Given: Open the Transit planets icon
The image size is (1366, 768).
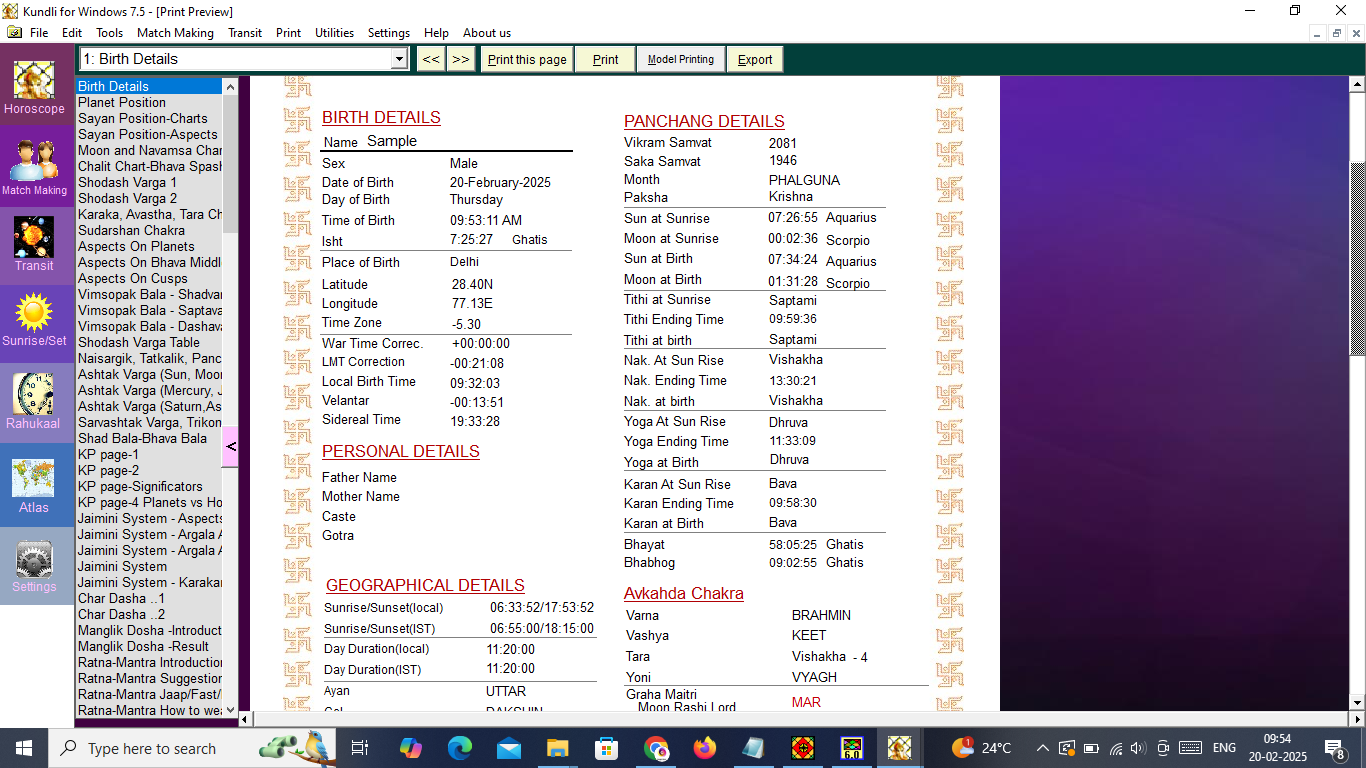Looking at the screenshot, I should [x=34, y=238].
